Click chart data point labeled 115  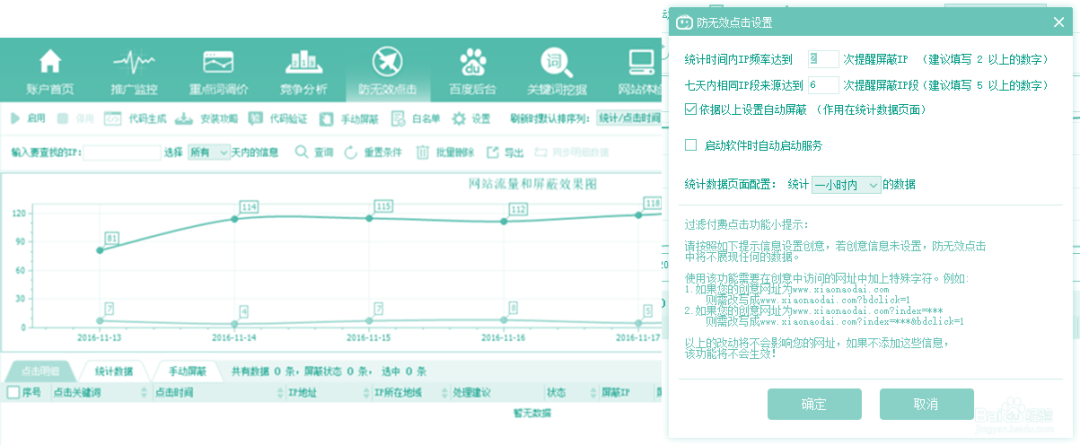tap(368, 218)
